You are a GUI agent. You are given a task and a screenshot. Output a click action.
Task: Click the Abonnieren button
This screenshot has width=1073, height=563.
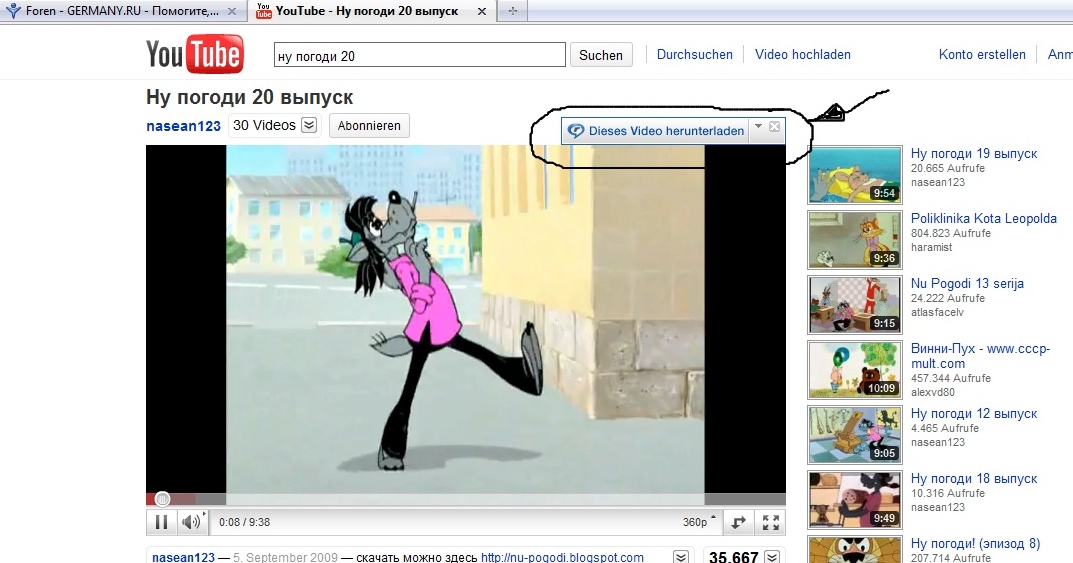(369, 126)
